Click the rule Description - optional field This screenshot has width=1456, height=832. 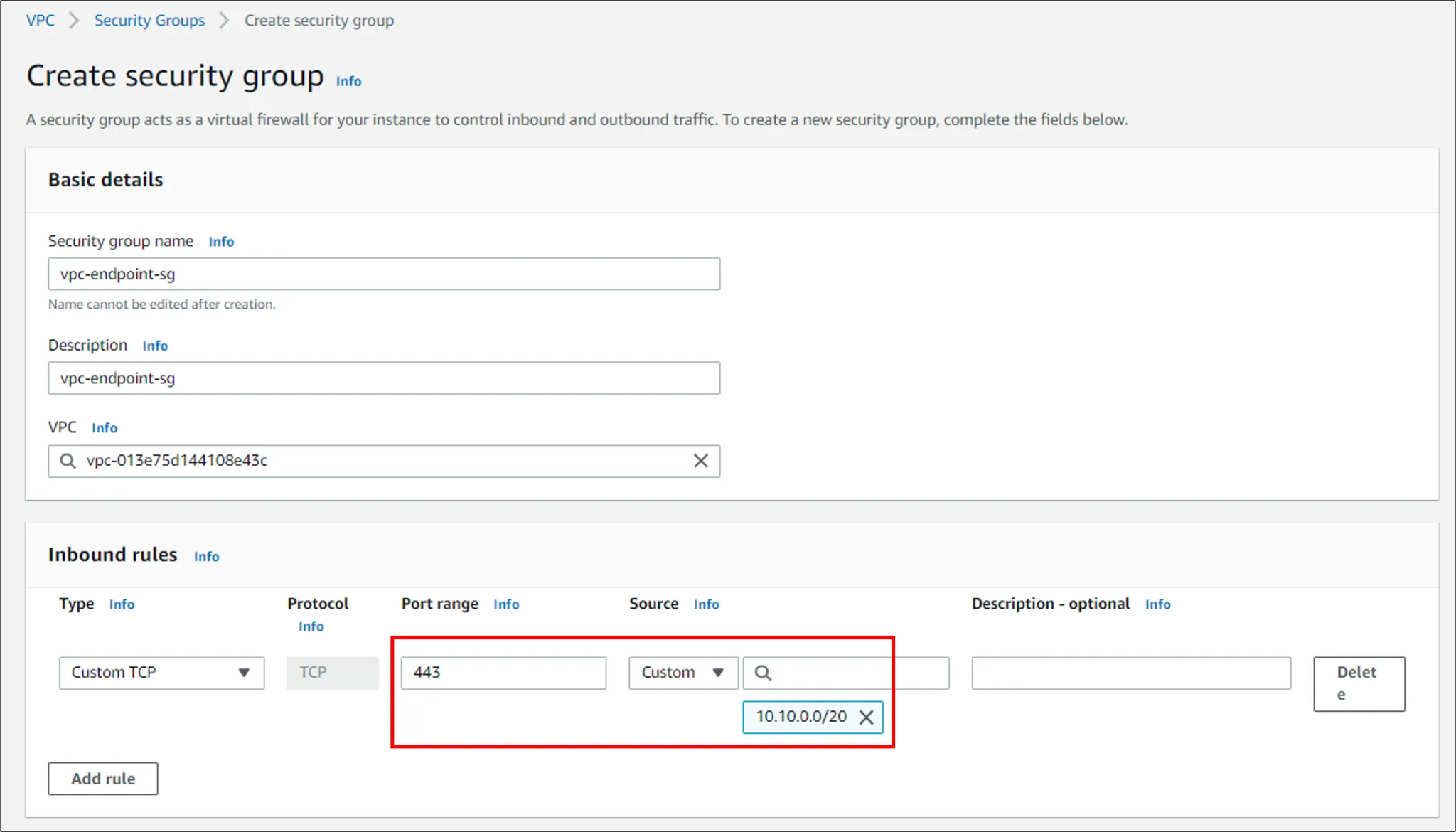coord(1130,673)
